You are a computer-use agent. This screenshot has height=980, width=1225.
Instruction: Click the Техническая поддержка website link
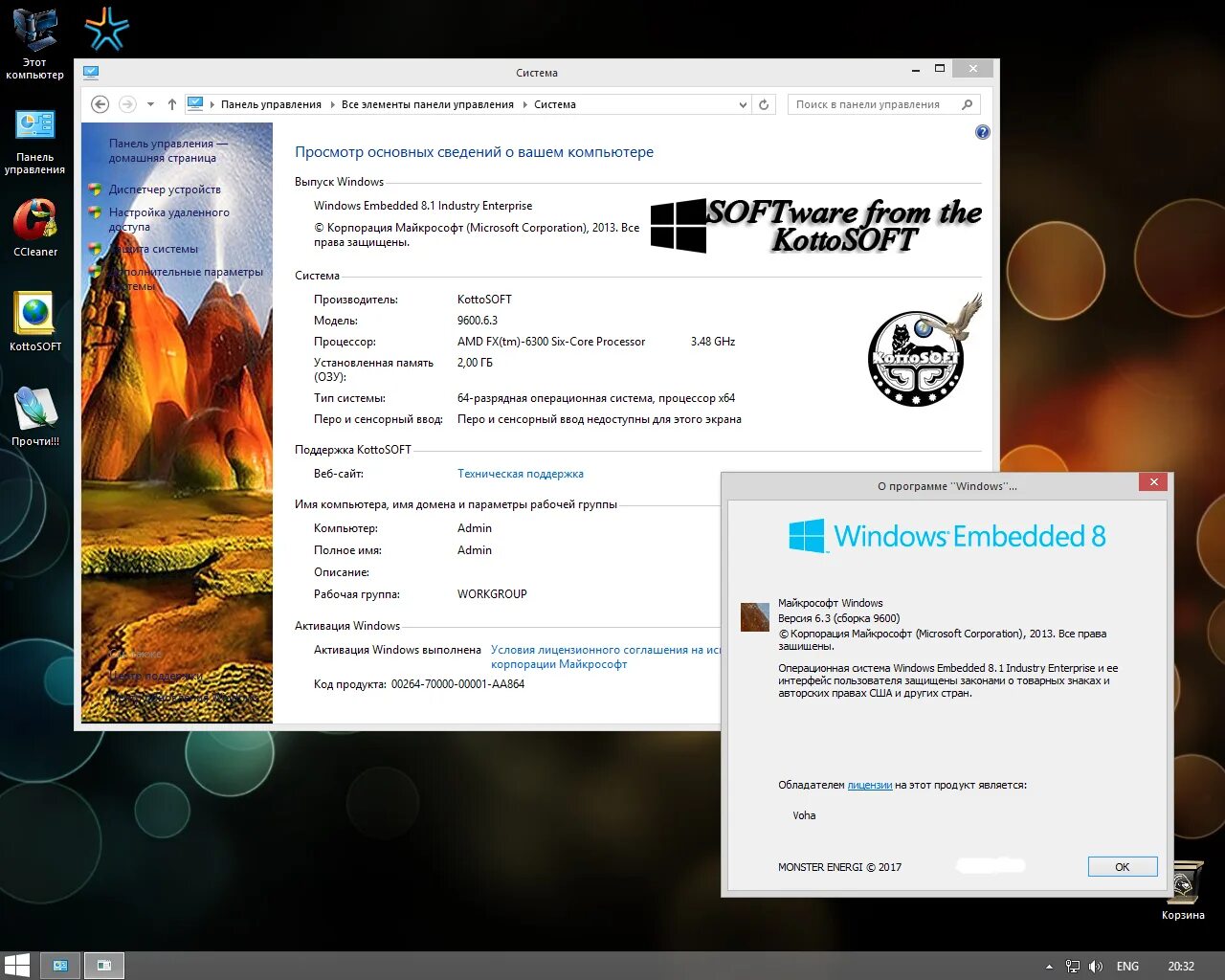[520, 474]
